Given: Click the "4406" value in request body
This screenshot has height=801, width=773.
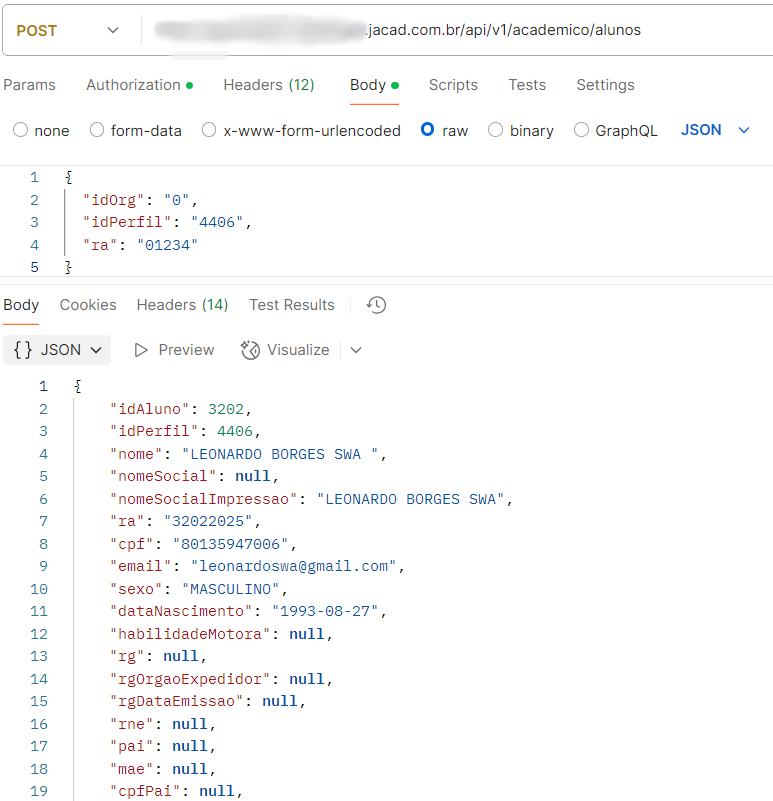Looking at the screenshot, I should 217,222.
